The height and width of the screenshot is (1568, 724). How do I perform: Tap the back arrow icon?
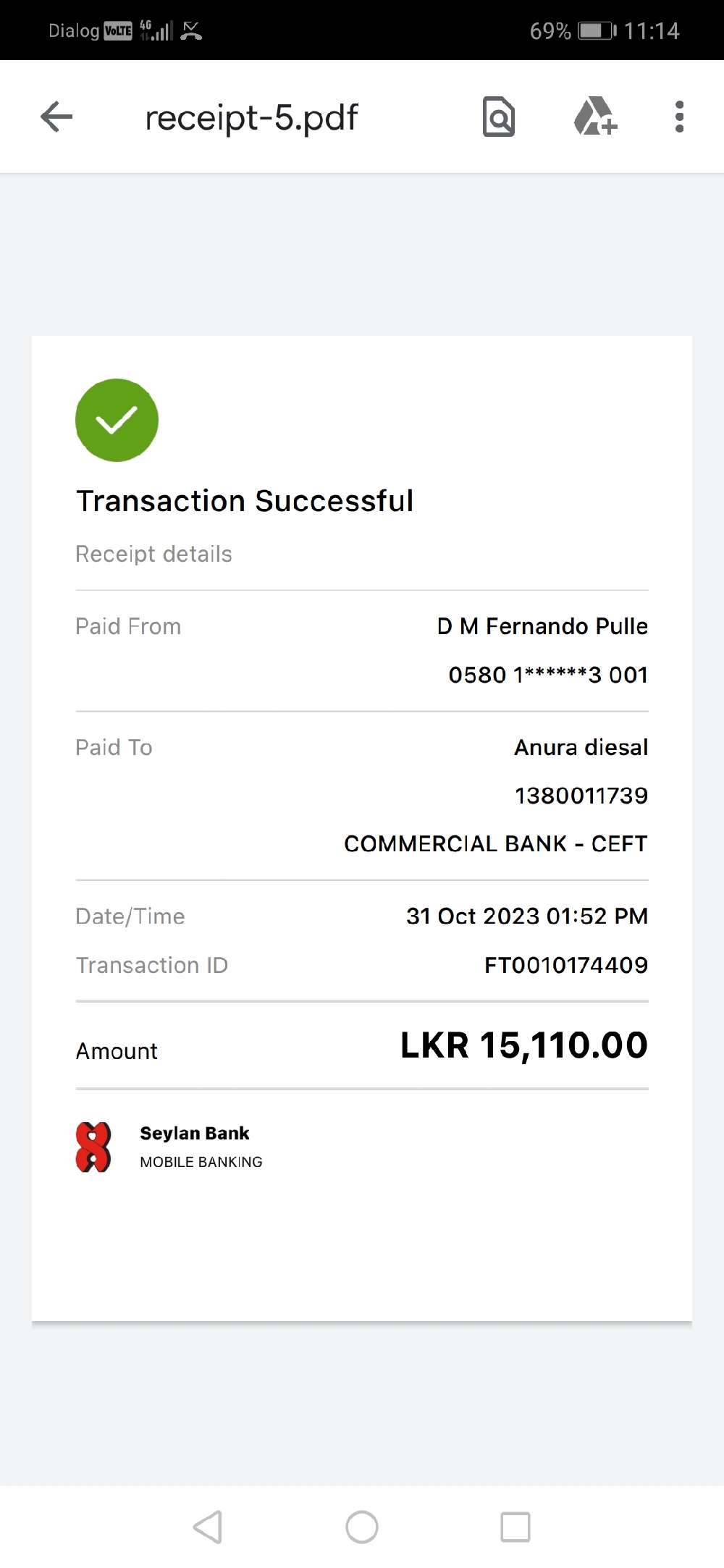point(56,117)
